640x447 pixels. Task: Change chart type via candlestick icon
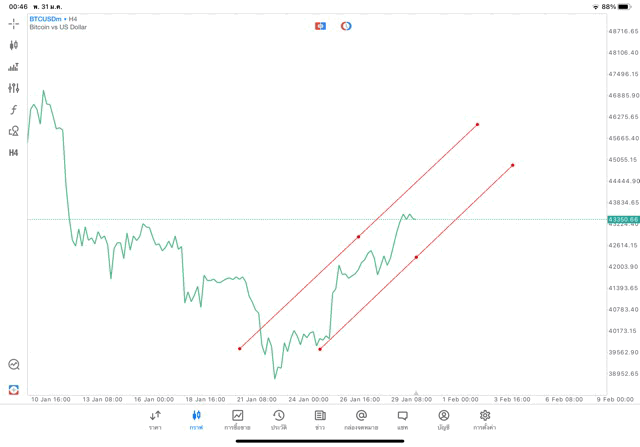point(14,45)
